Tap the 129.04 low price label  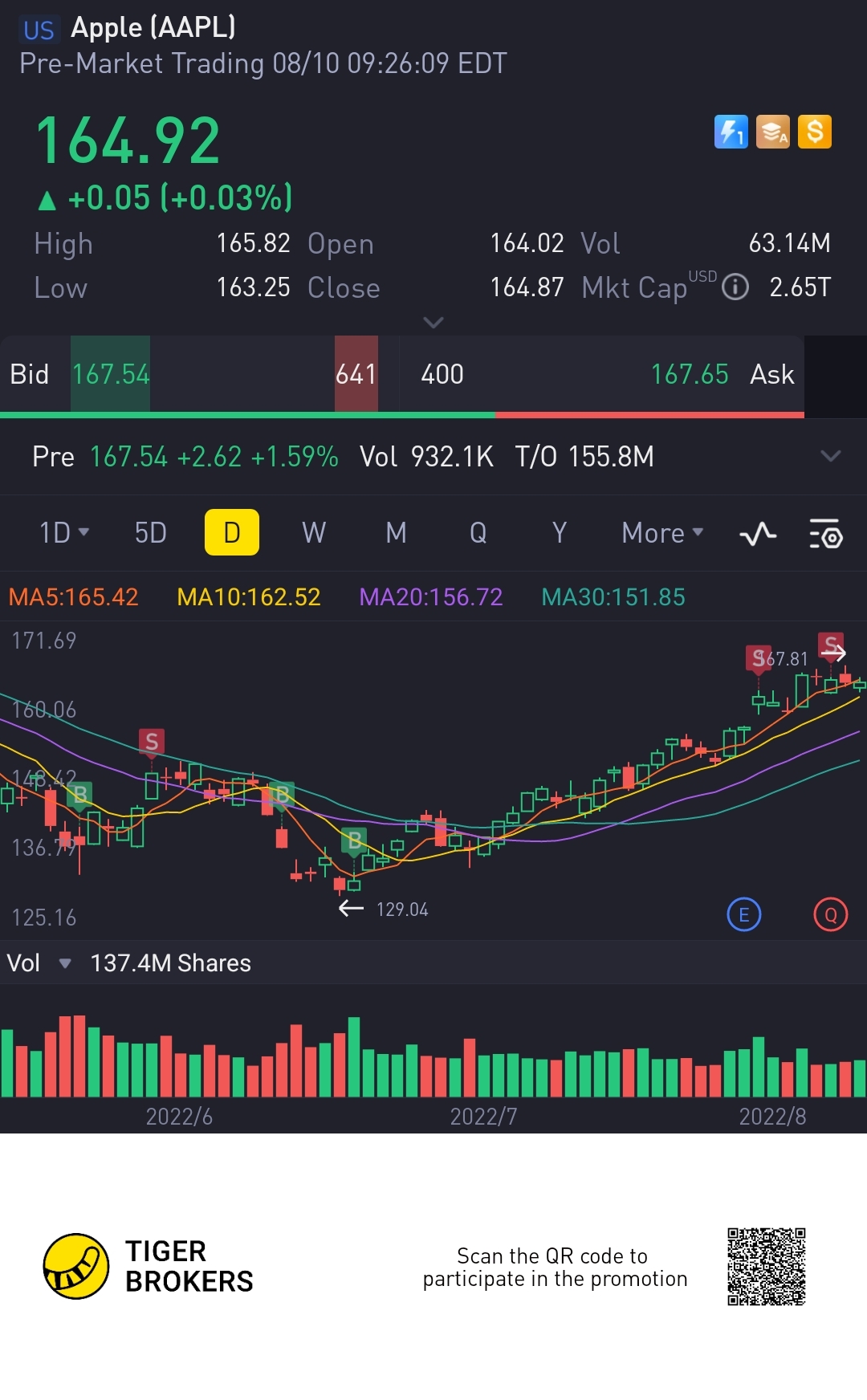402,910
